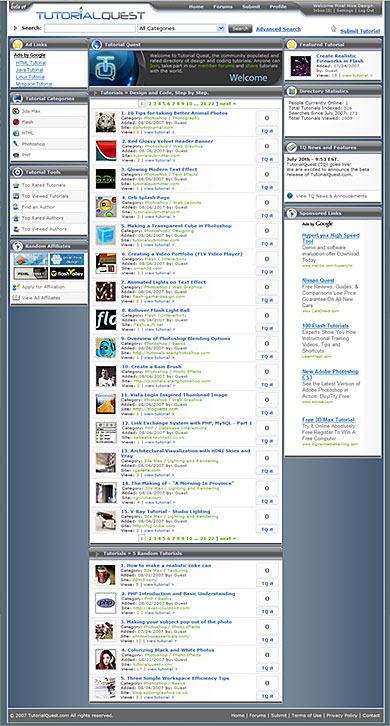Click the blue cube tutorial thumbnail
Viewport: 390px width, 726px height.
pos(106,235)
